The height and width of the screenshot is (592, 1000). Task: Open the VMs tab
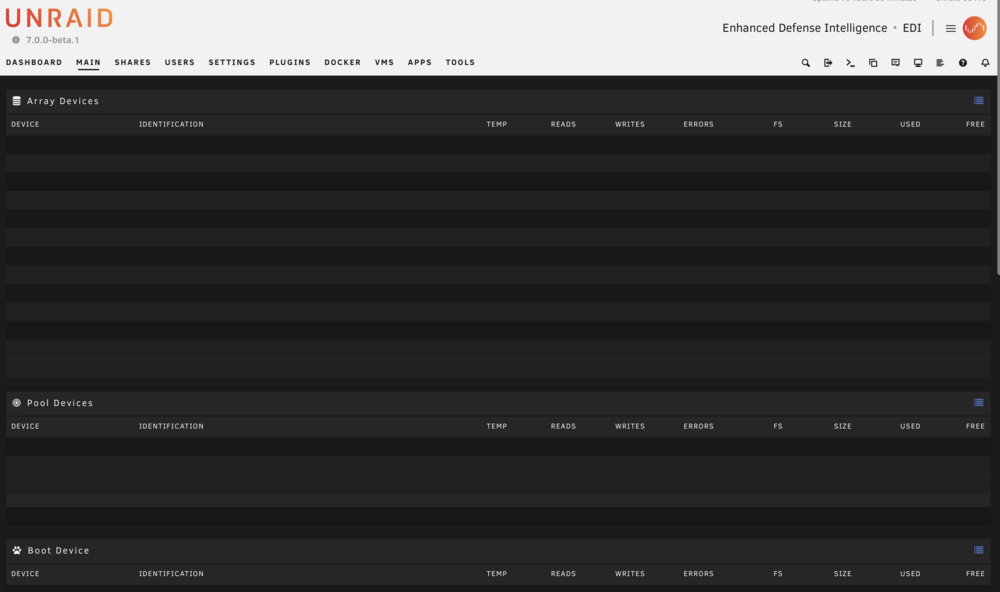(x=384, y=63)
